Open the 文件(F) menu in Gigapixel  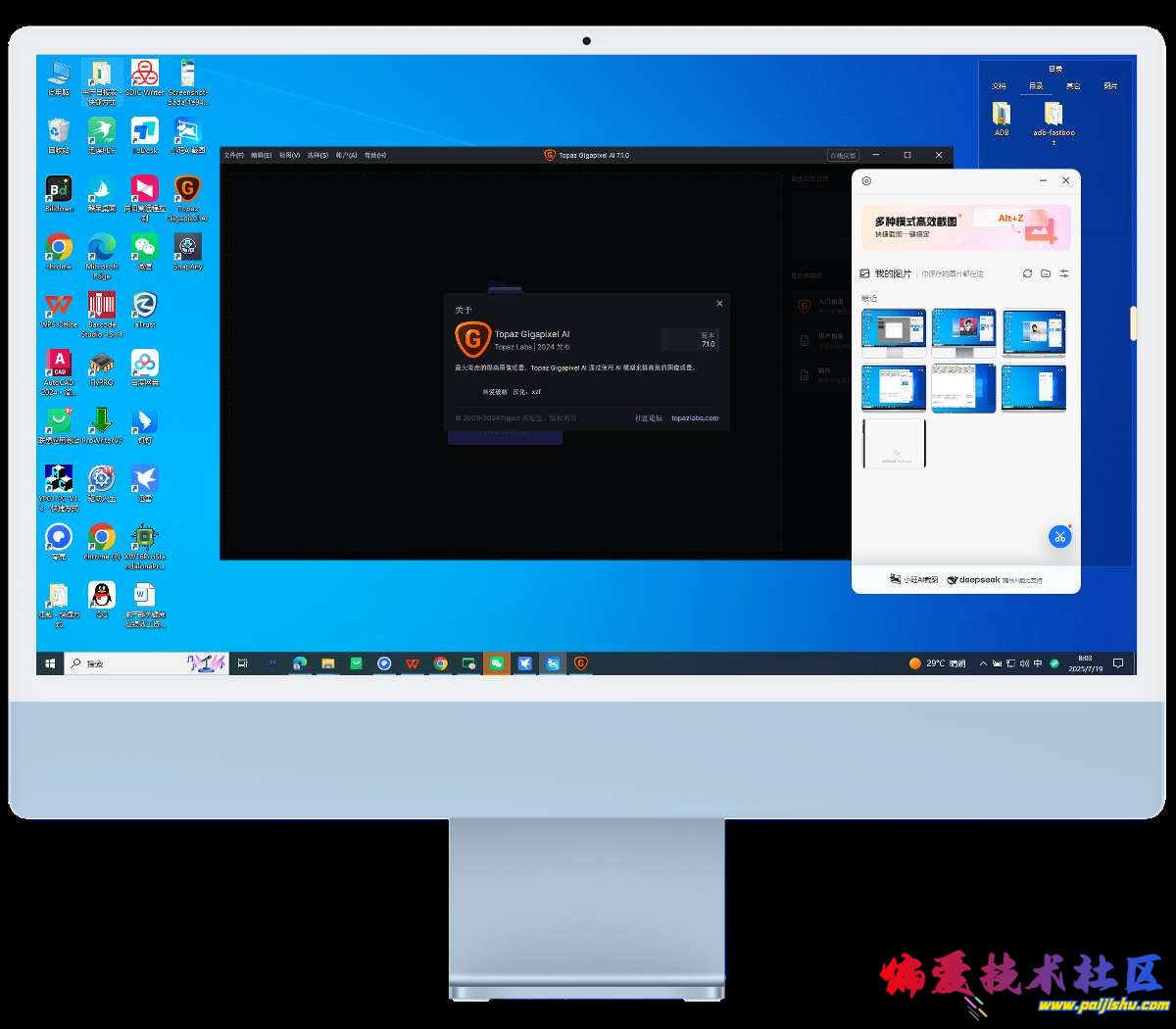coord(233,155)
